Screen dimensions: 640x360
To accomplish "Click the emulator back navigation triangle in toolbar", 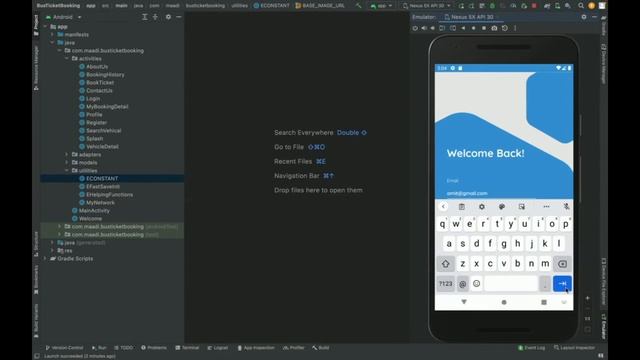I will [x=463, y=28].
